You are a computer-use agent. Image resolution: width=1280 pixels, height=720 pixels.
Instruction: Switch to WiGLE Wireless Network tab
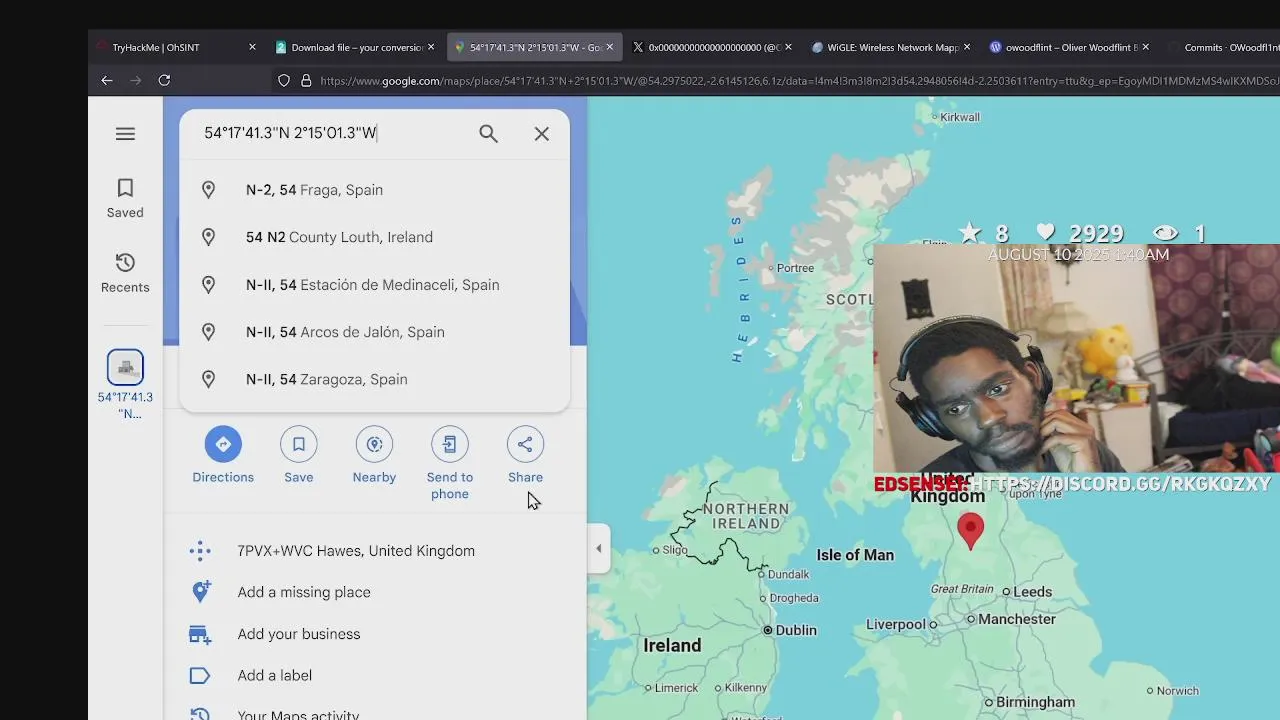coord(893,47)
